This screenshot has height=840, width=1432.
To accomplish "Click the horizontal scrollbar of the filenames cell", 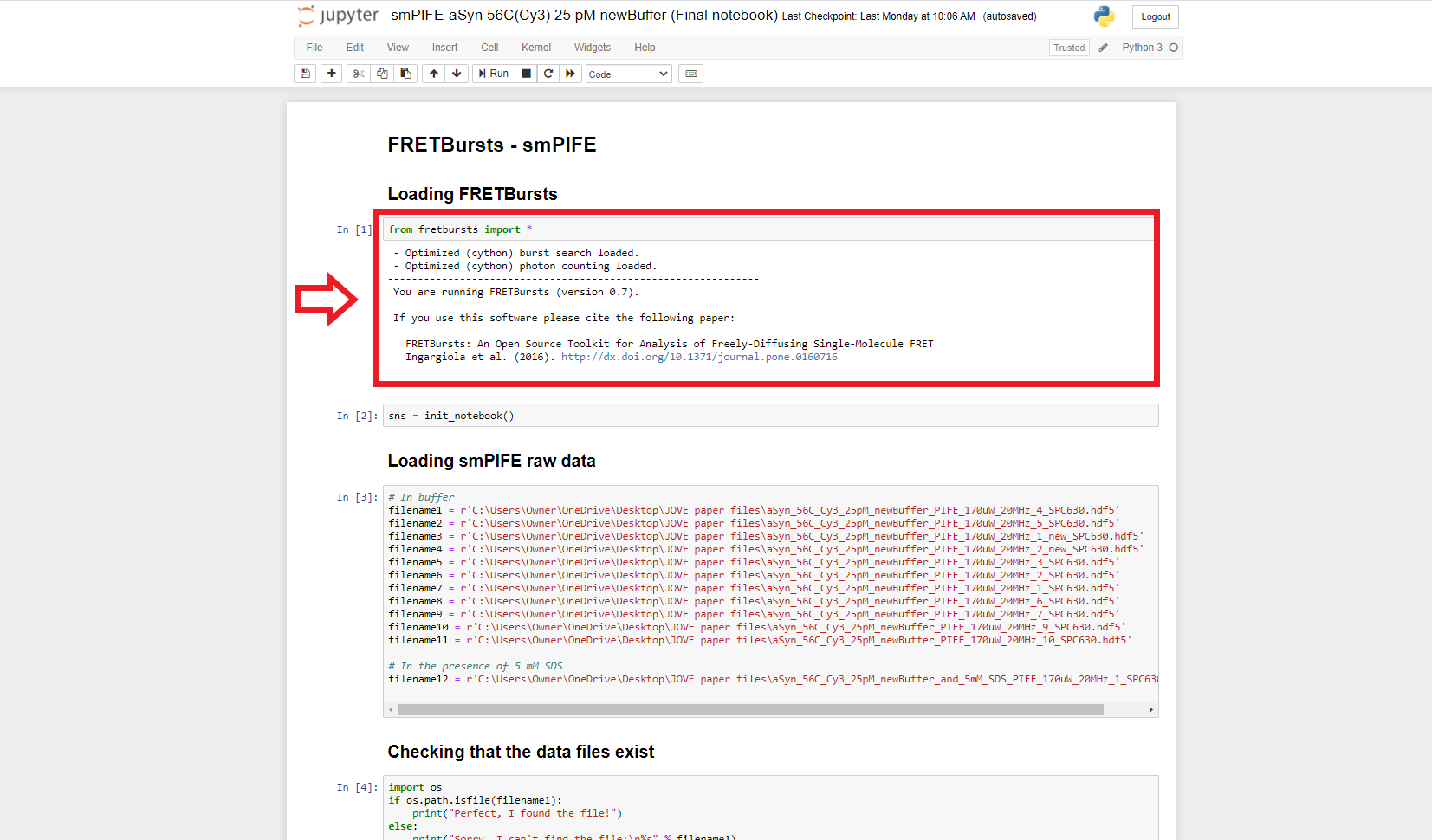I will tap(750, 710).
